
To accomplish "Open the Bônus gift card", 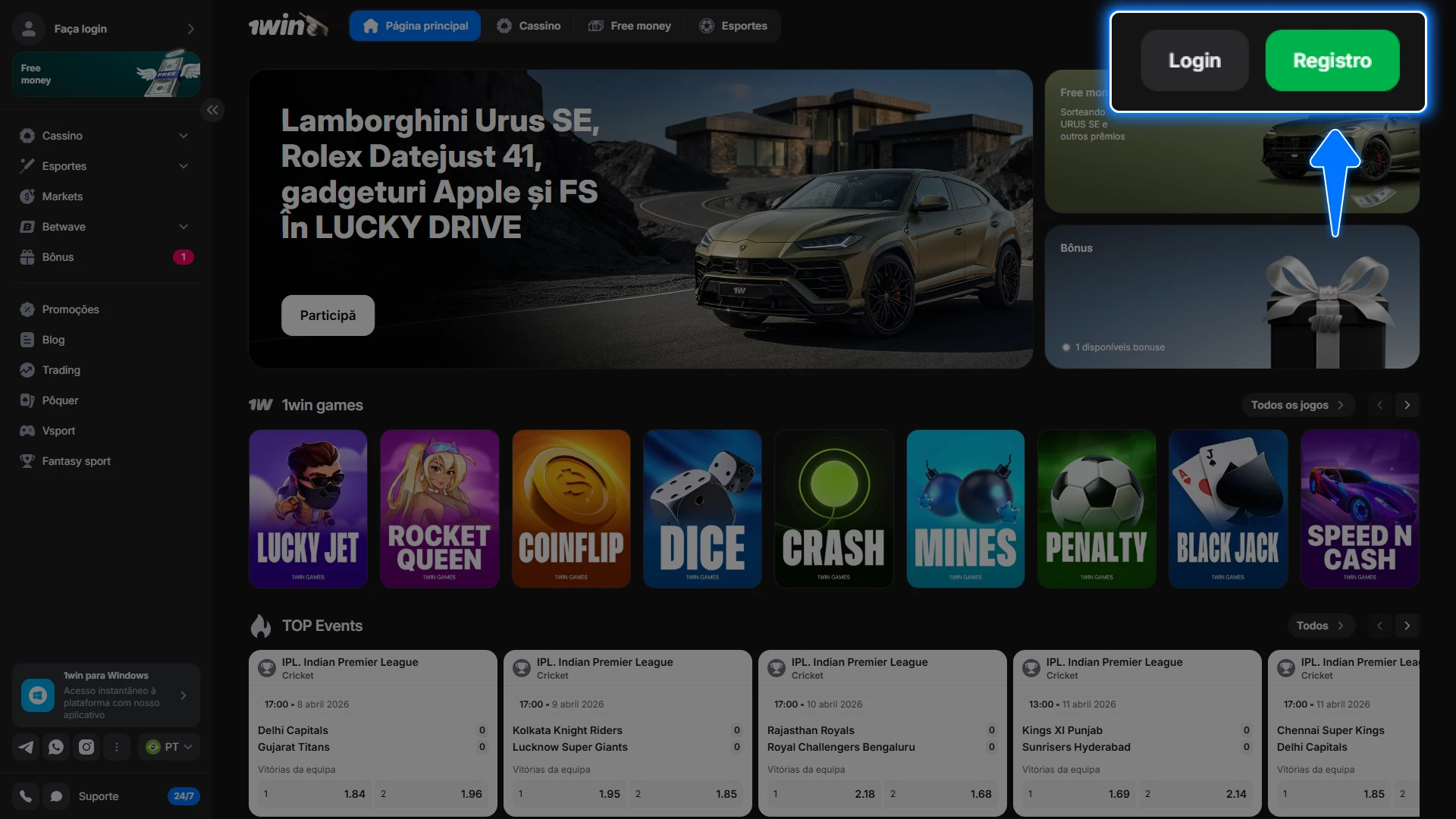I will [1232, 297].
